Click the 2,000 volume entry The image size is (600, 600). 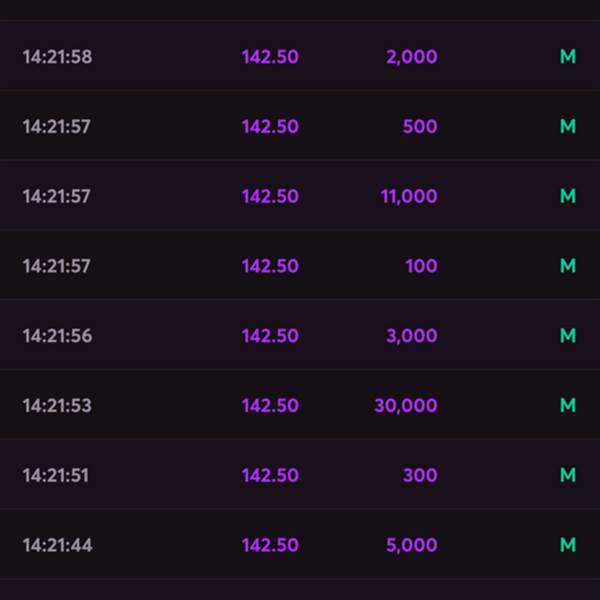[x=412, y=57]
